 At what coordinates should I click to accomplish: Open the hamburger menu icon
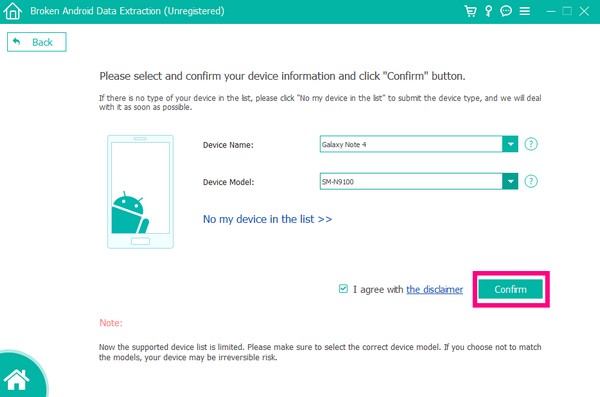tap(525, 11)
